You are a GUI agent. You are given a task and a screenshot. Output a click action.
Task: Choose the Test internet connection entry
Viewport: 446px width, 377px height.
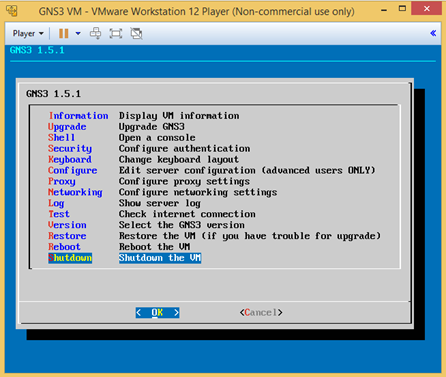(59, 214)
